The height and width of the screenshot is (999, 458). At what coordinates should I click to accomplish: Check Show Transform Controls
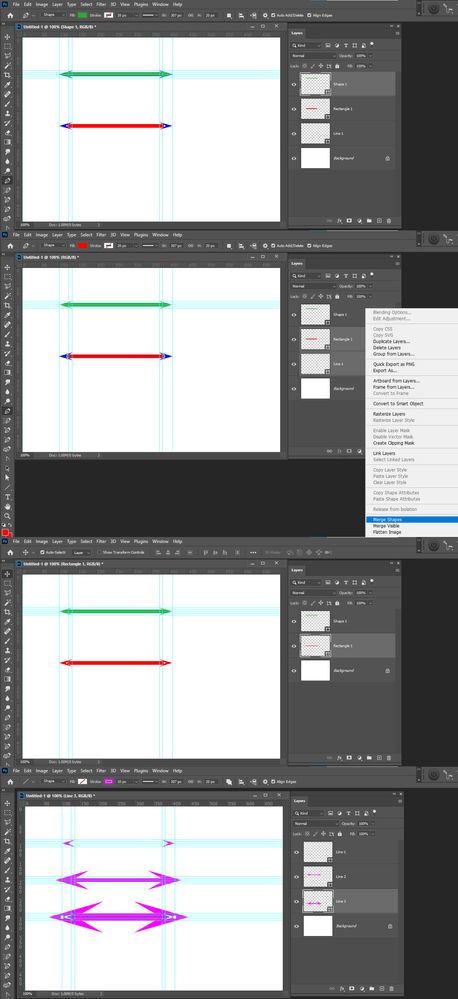coord(99,552)
